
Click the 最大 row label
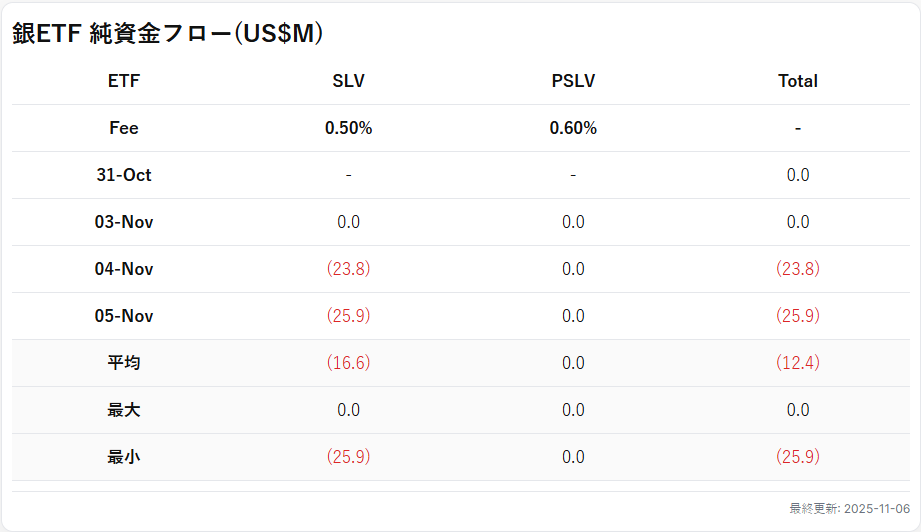point(124,410)
